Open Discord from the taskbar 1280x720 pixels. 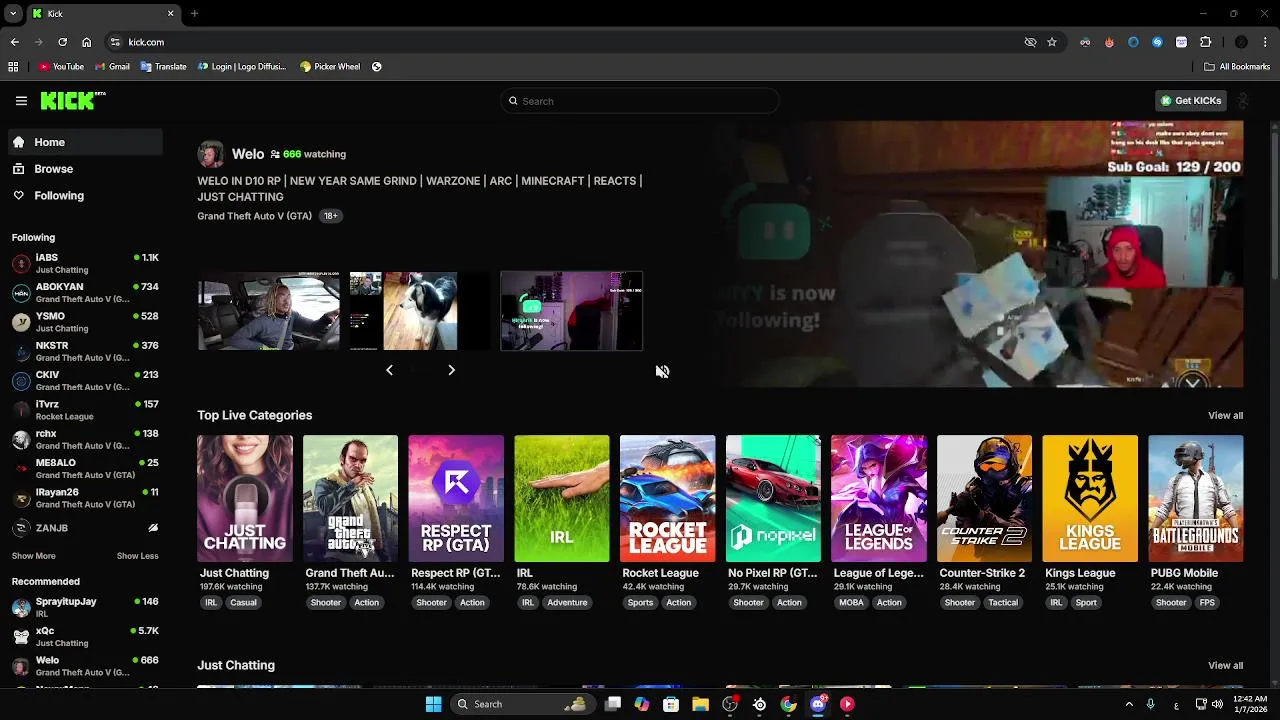coord(818,704)
